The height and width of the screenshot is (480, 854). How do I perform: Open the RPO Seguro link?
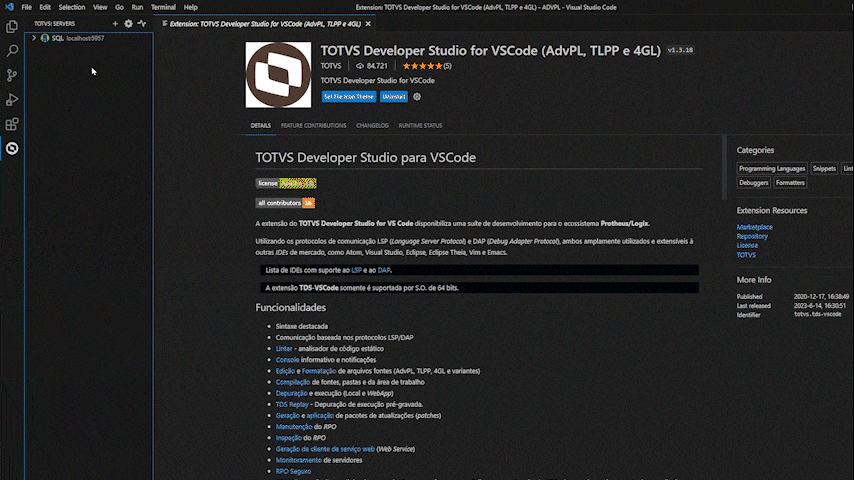tap(293, 471)
